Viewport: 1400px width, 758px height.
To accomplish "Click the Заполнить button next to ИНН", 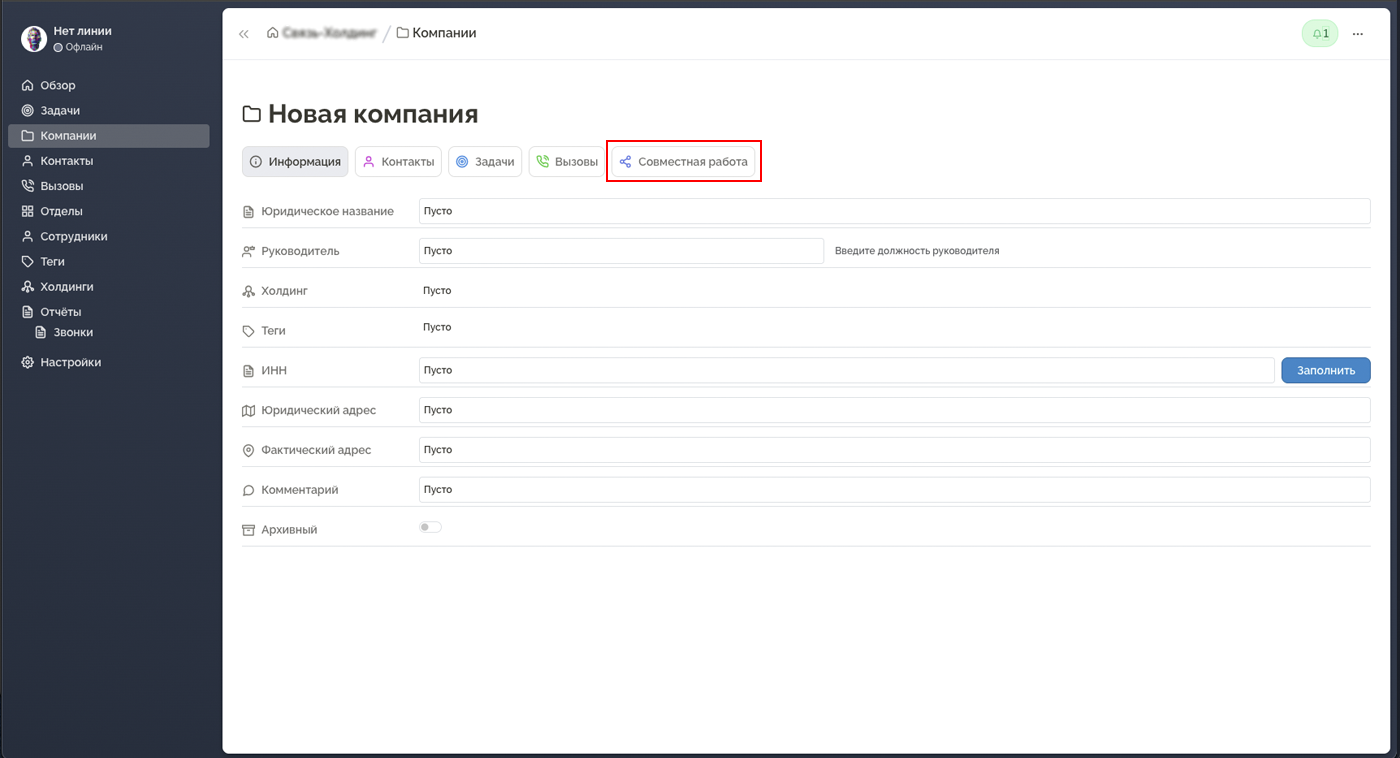I will pyautogui.click(x=1326, y=369).
